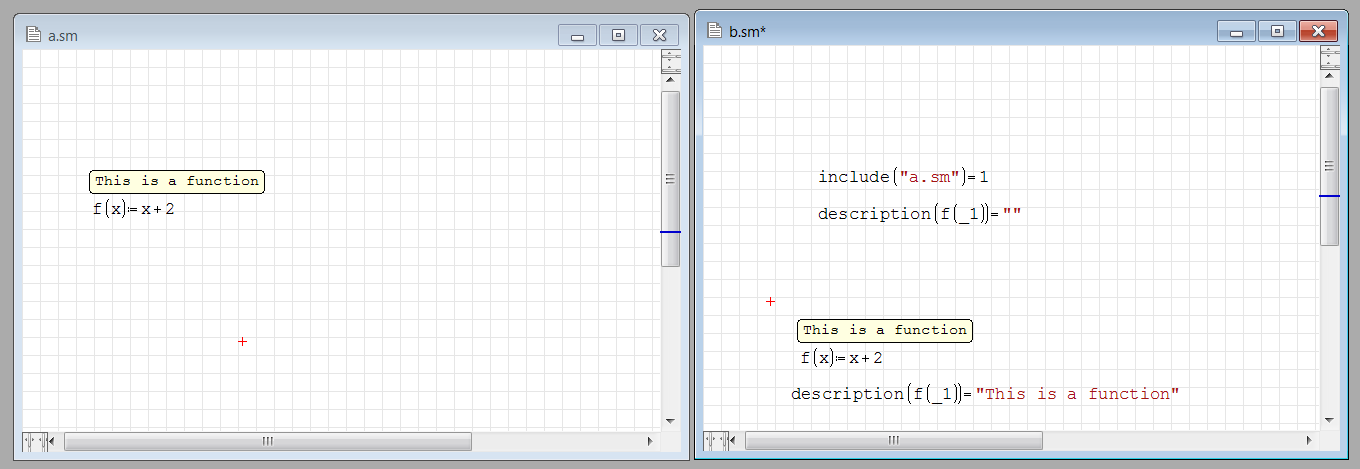This screenshot has width=1360, height=469.
Task: Click the b.sm document icon in title bar
Action: coord(714,31)
